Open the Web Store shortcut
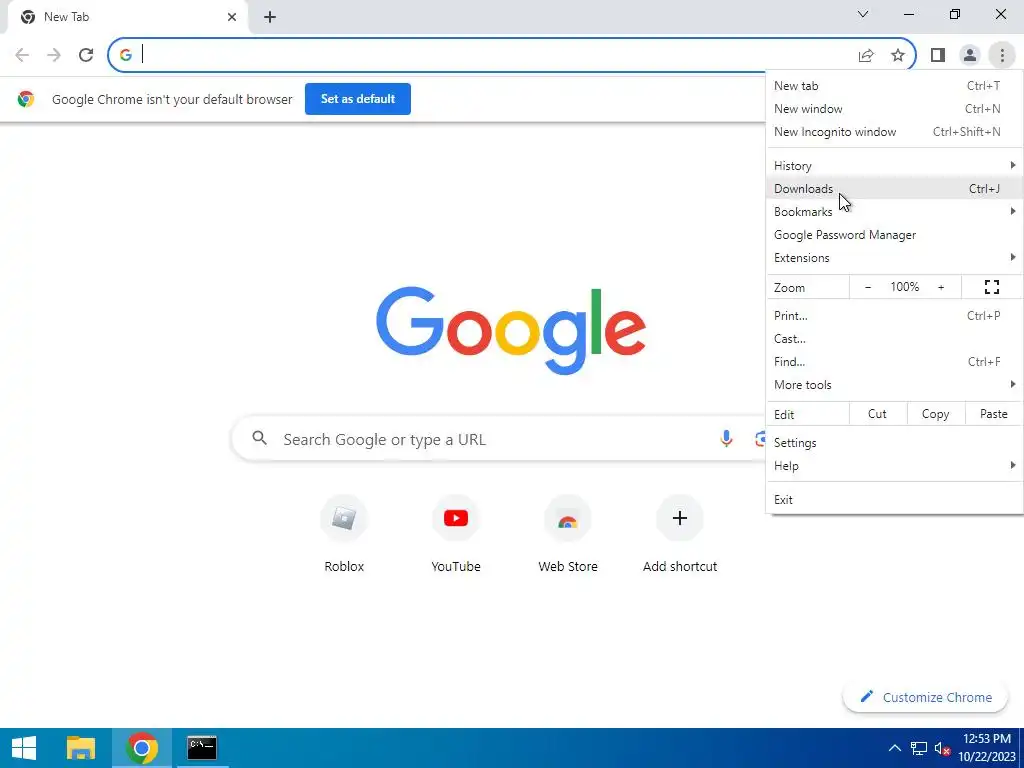 568,534
